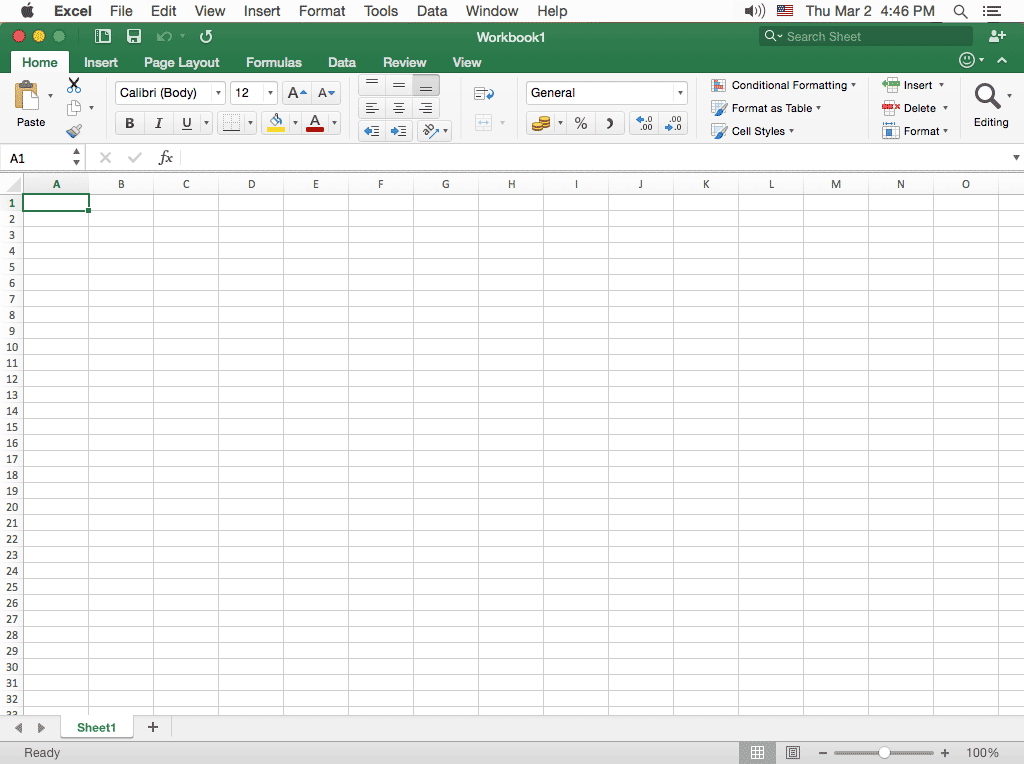Click the Copy icon
The height and width of the screenshot is (764, 1024).
(74, 108)
